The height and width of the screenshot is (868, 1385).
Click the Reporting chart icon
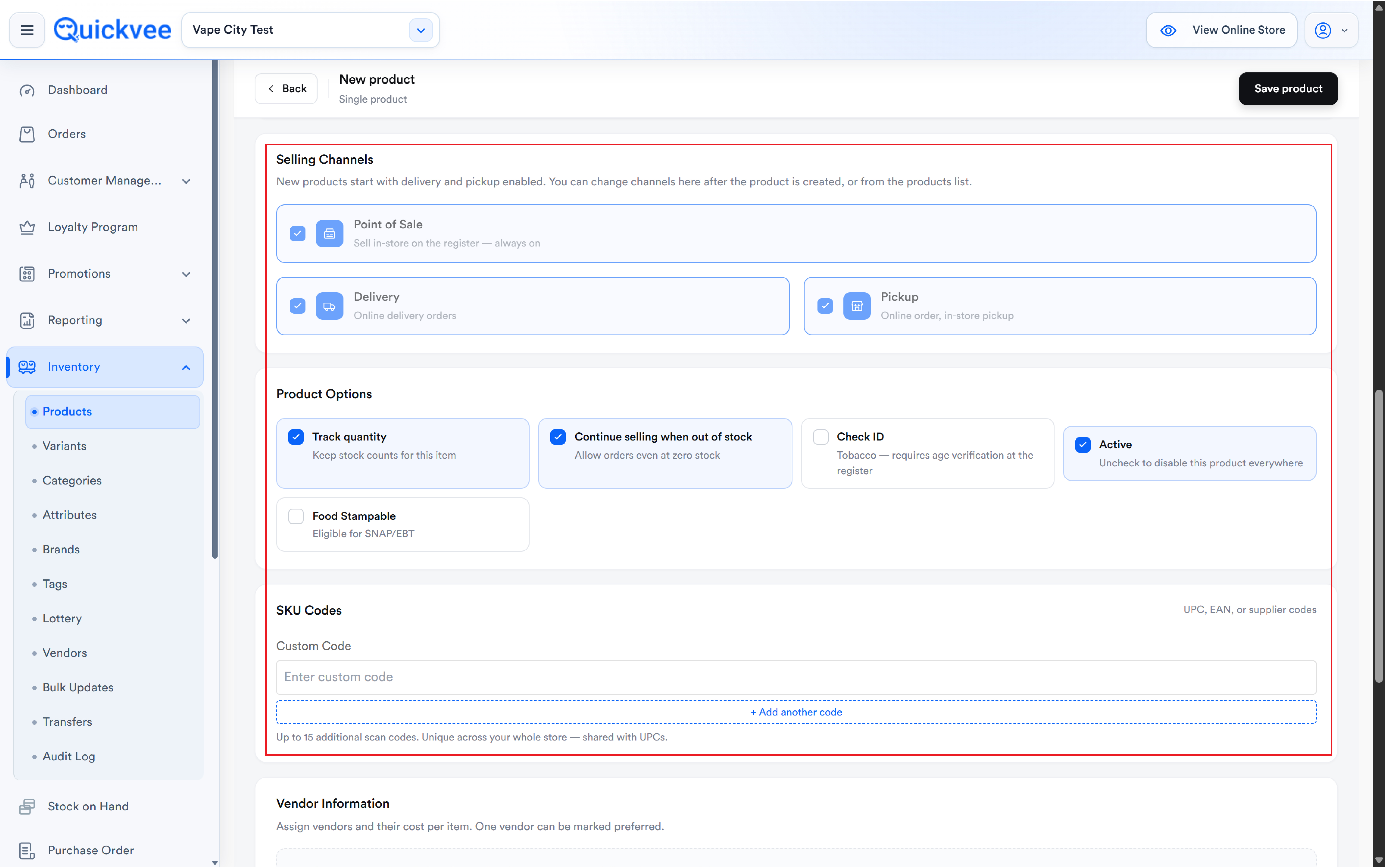(27, 320)
